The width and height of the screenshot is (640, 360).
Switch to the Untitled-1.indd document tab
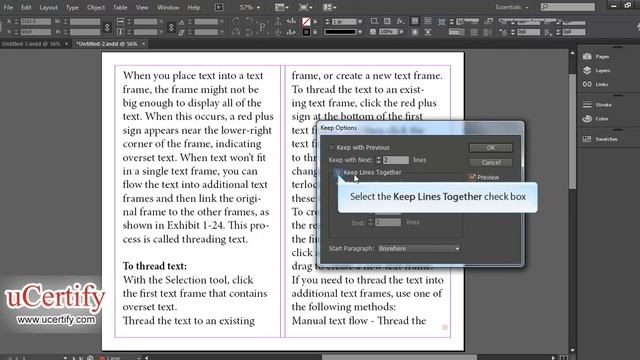coord(31,44)
